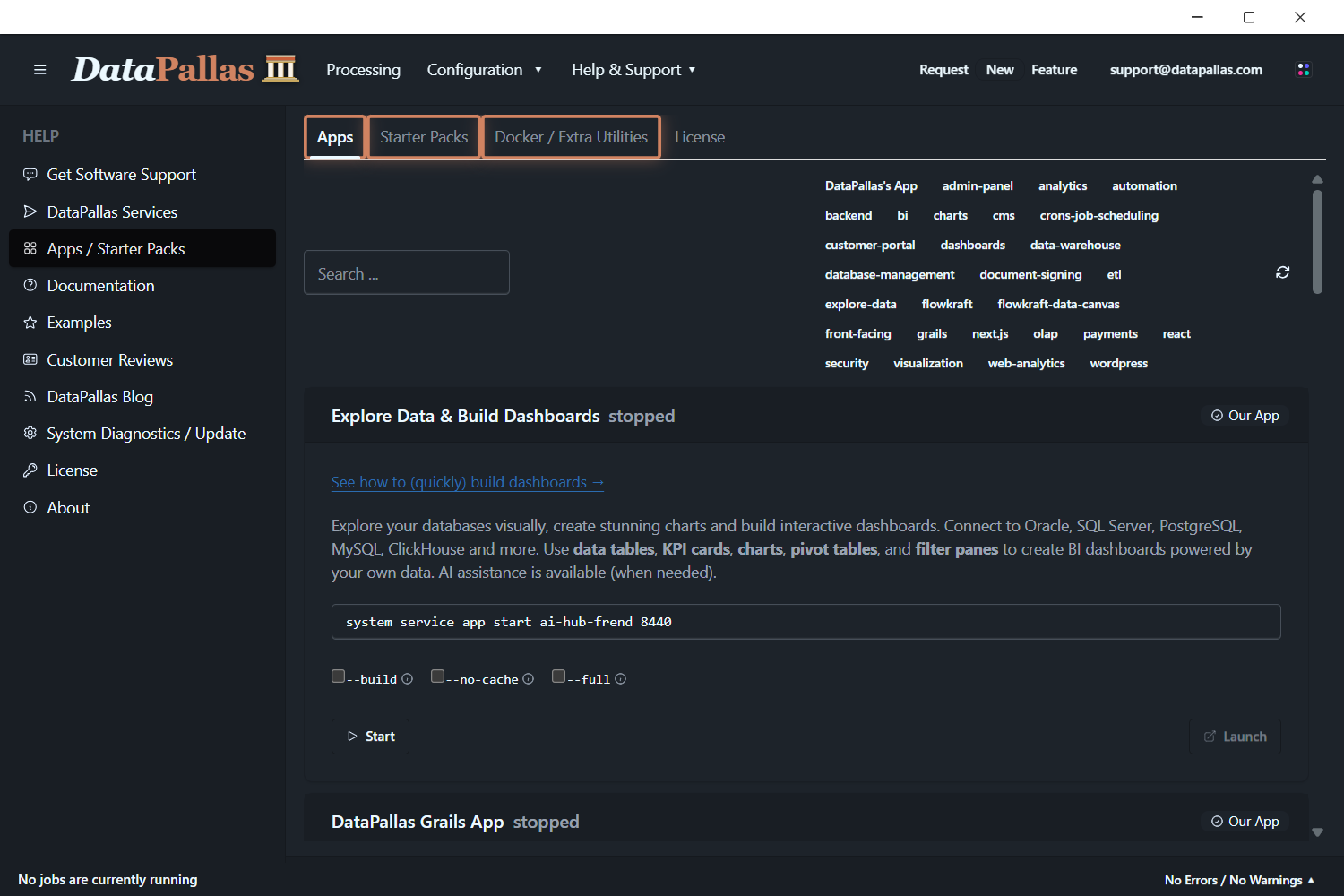The height and width of the screenshot is (896, 1344).
Task: Filter by the olap tag
Action: [x=1045, y=333]
